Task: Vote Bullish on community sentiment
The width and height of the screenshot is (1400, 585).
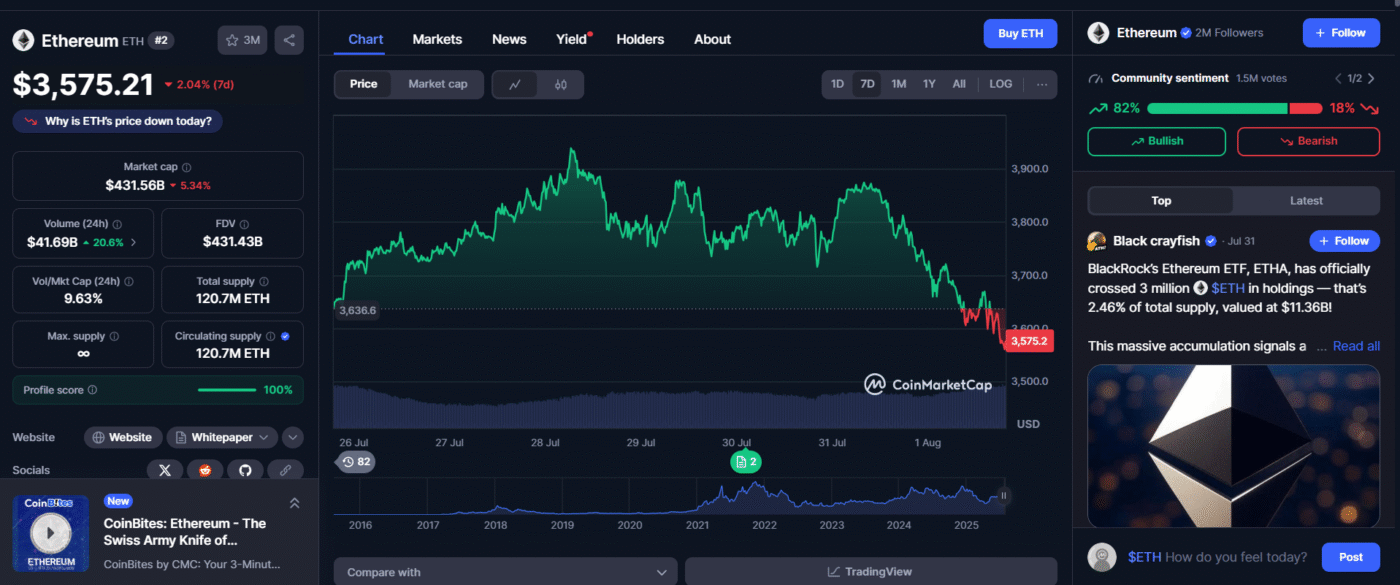Action: 1157,141
